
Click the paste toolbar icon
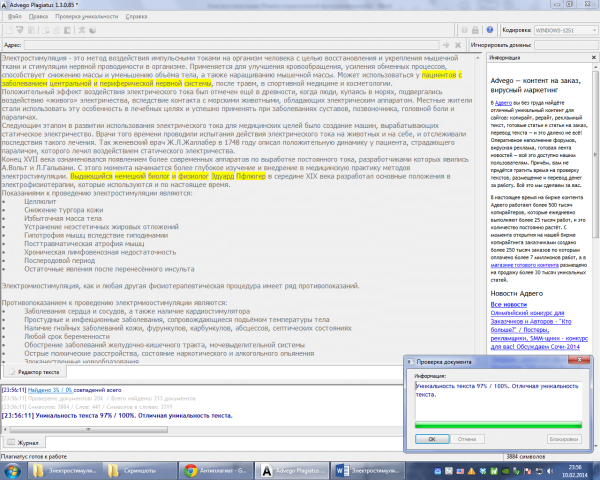(67, 30)
